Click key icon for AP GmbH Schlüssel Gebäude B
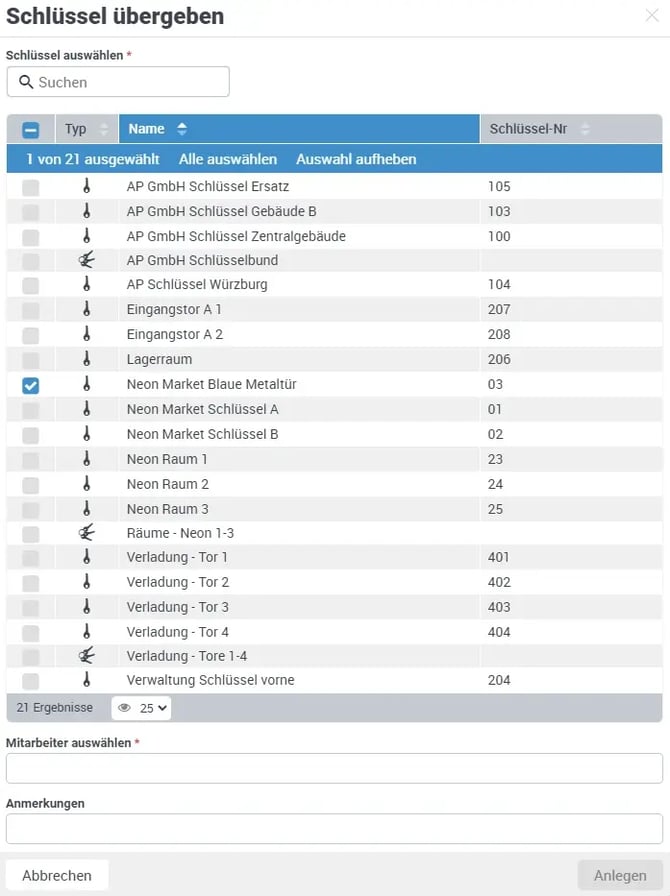Image resolution: width=670 pixels, height=896 pixels. pyautogui.click(x=86, y=211)
